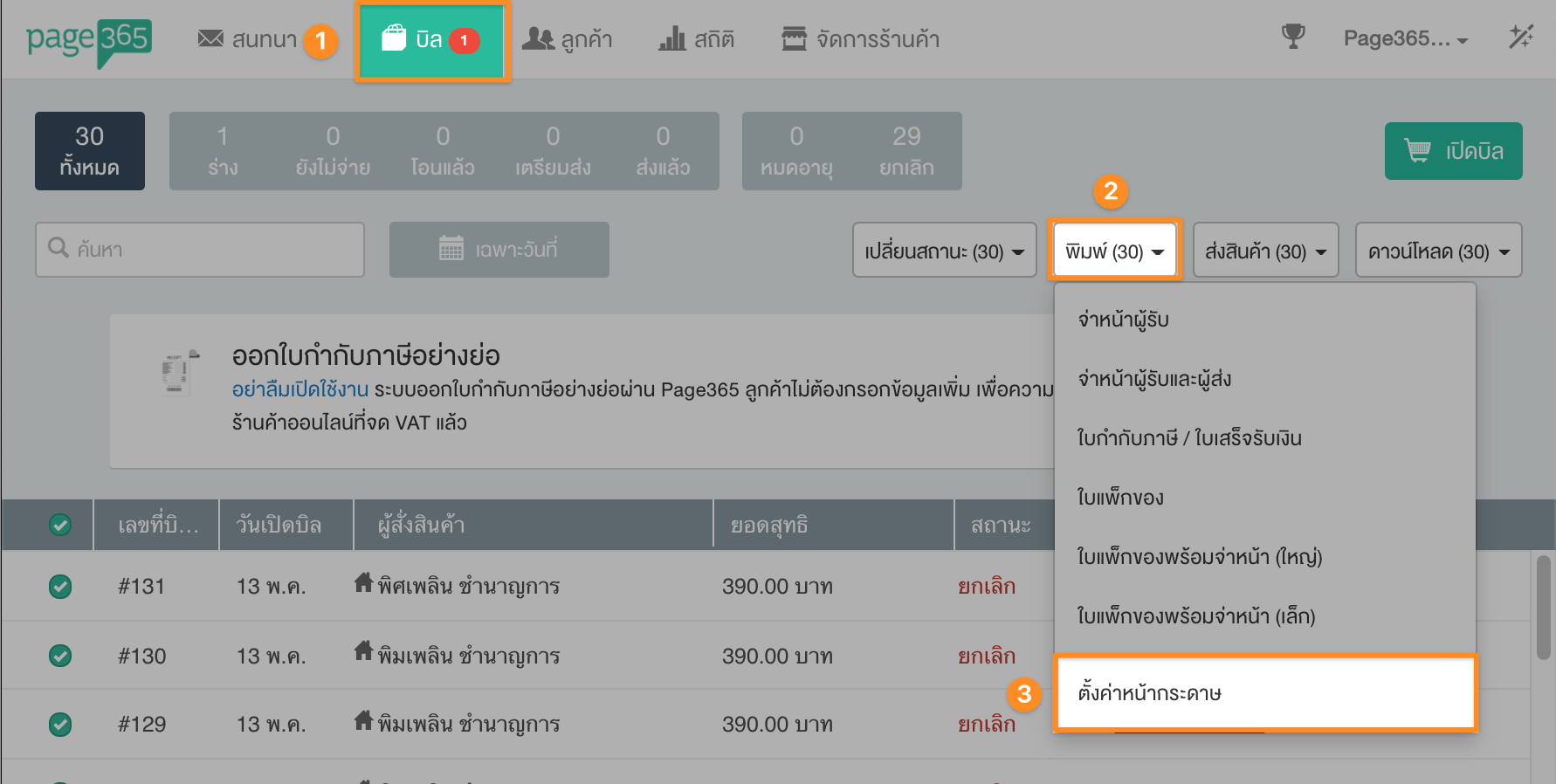This screenshot has width=1556, height=784.
Task: Filter by 1 ร่าง draft bills
Action: 224,151
